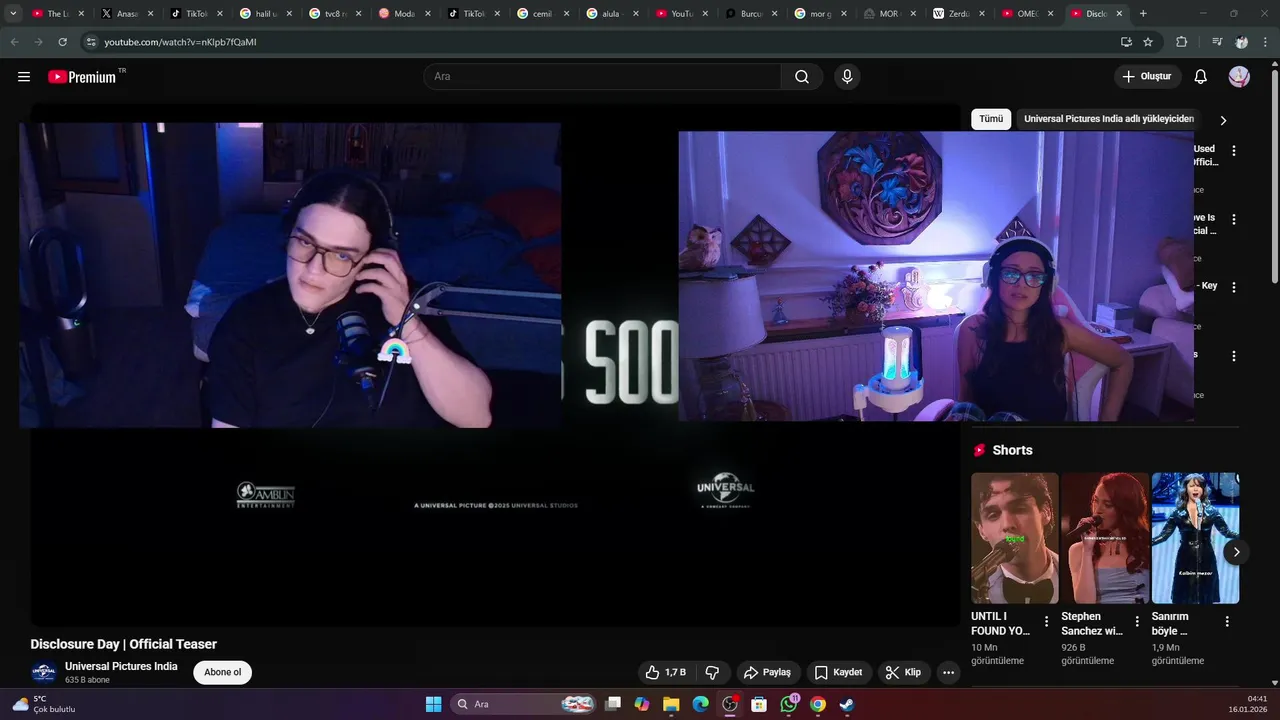The image size is (1280, 720).
Task: Open the Universal Pictures India channel link
Action: (x=121, y=666)
